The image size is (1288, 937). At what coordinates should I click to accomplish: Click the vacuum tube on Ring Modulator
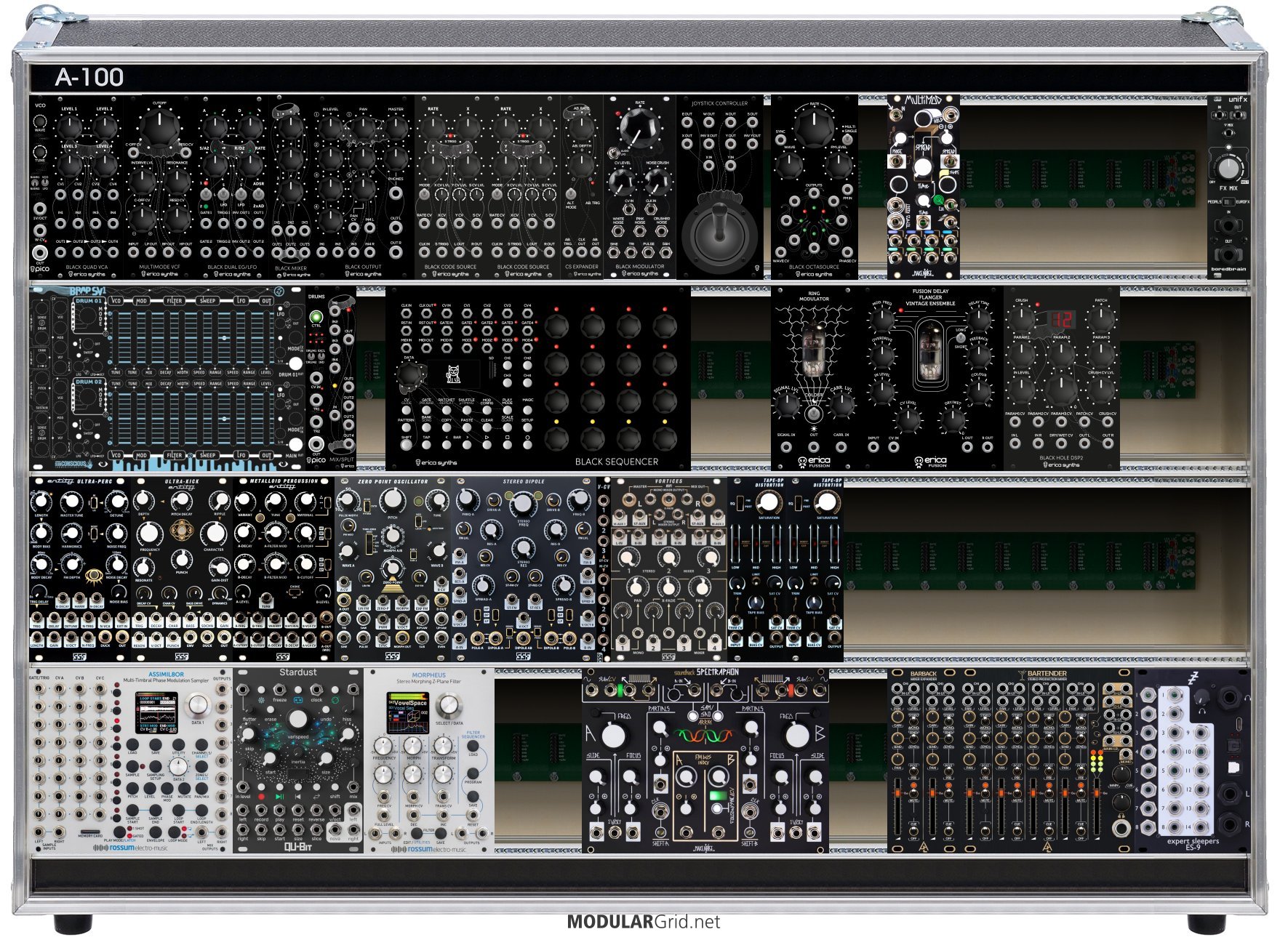[x=813, y=350]
